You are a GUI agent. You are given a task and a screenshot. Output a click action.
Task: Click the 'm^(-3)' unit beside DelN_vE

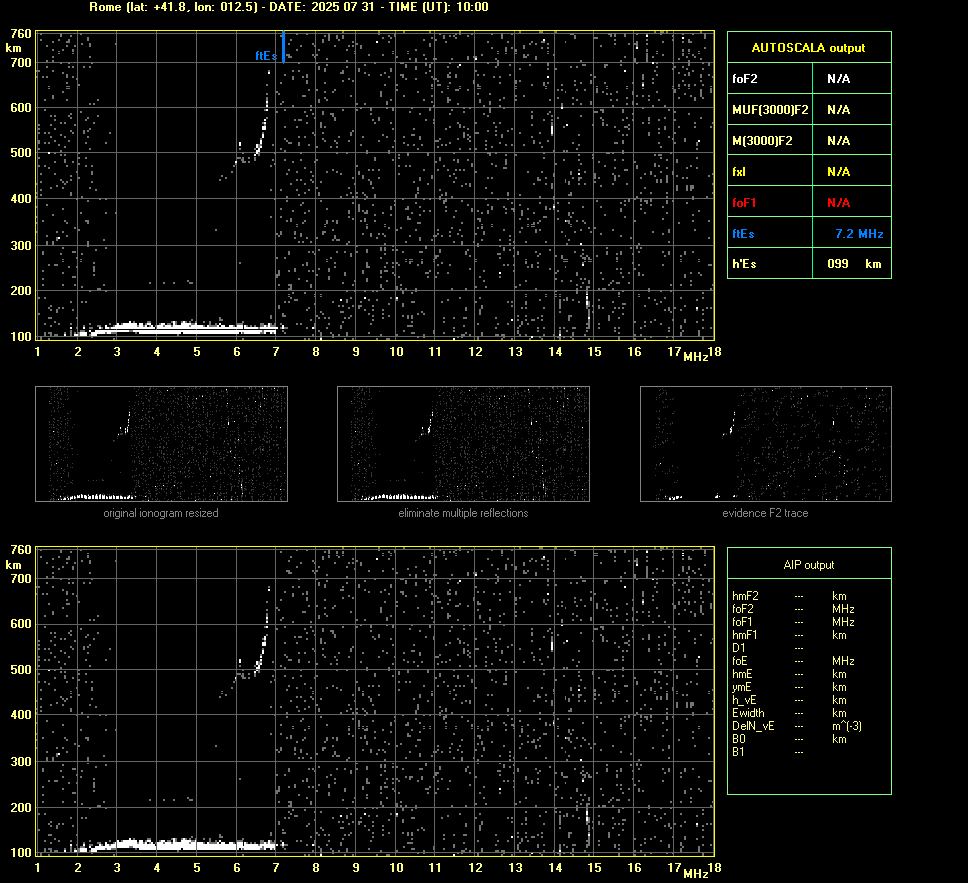click(847, 726)
